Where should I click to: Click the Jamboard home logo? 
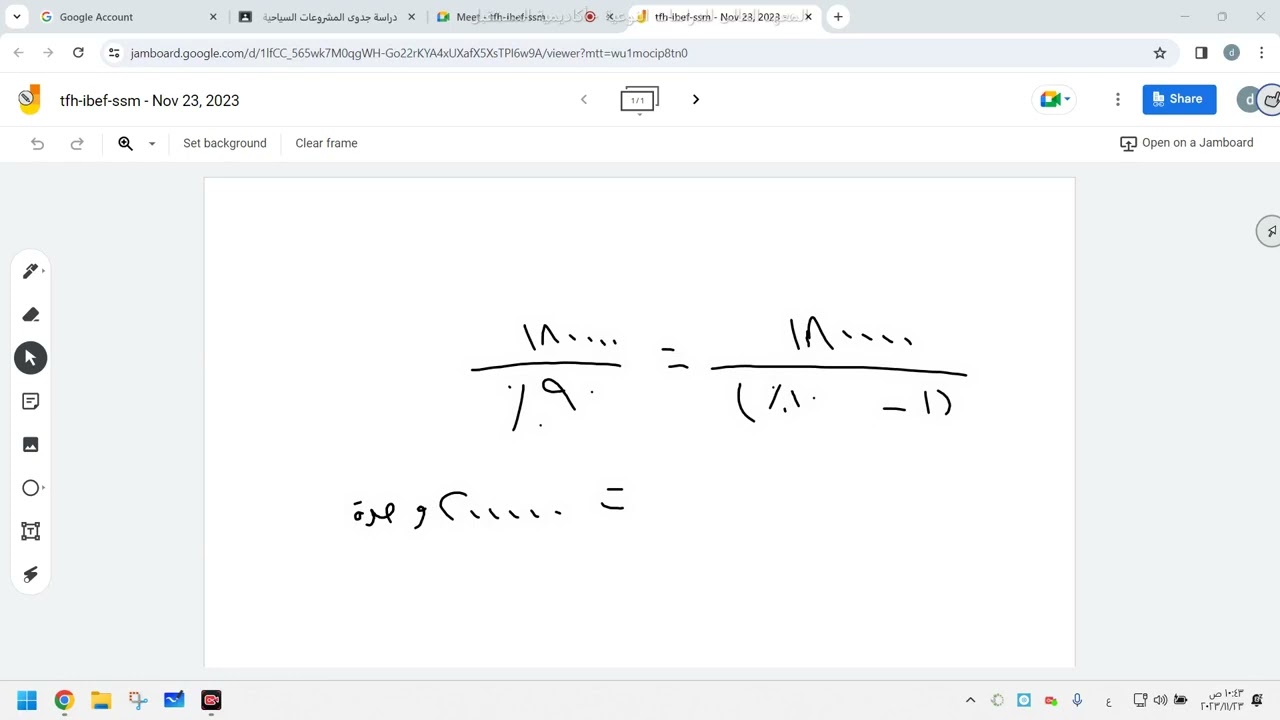point(29,99)
